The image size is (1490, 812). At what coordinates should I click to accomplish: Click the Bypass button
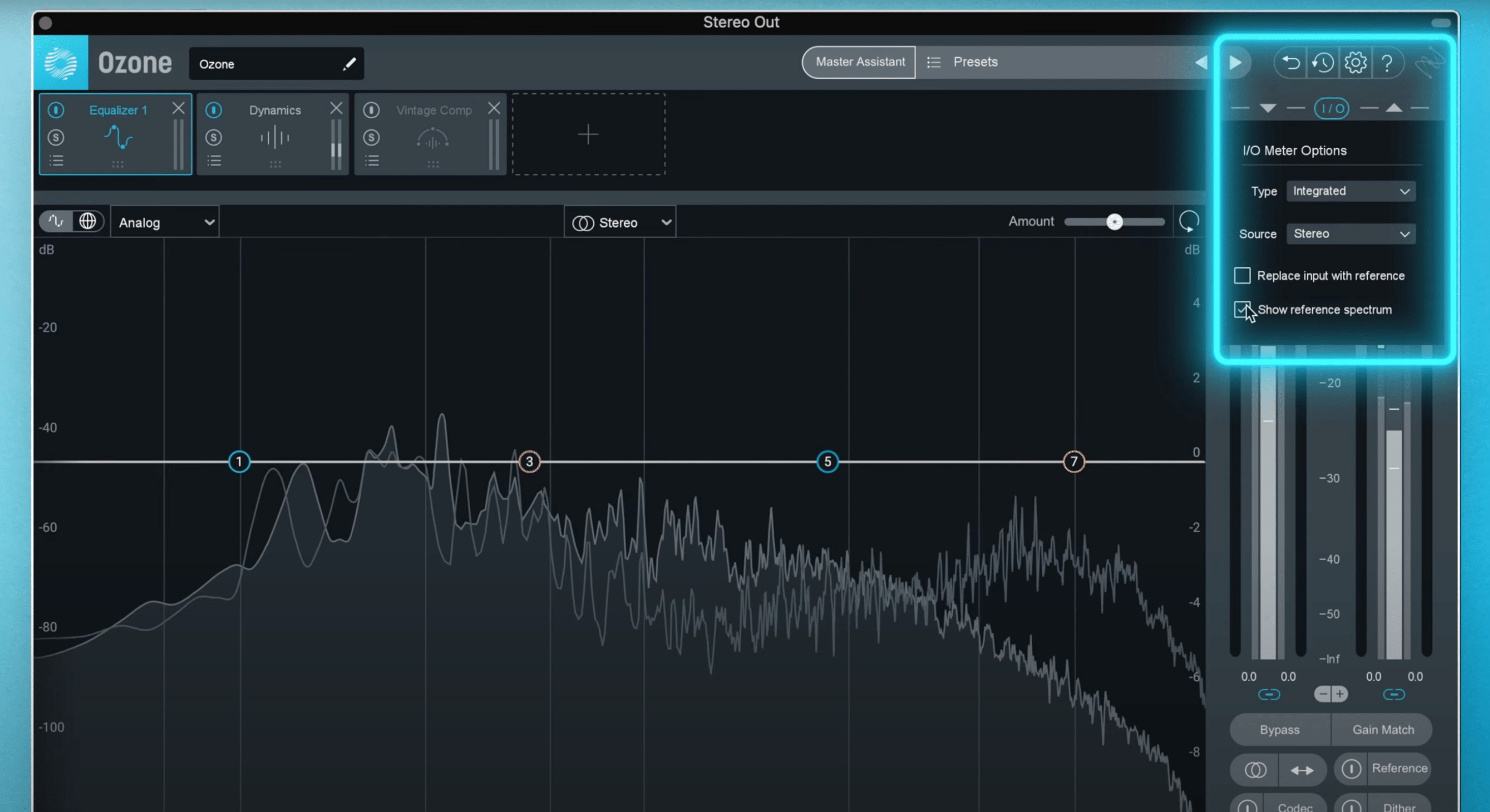tap(1280, 730)
